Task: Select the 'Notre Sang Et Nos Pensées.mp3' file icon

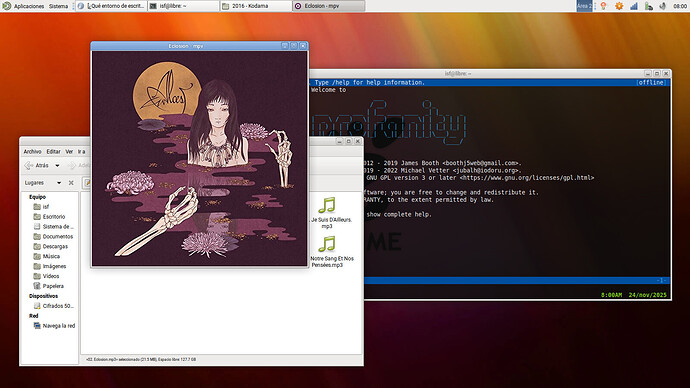Action: 327,244
